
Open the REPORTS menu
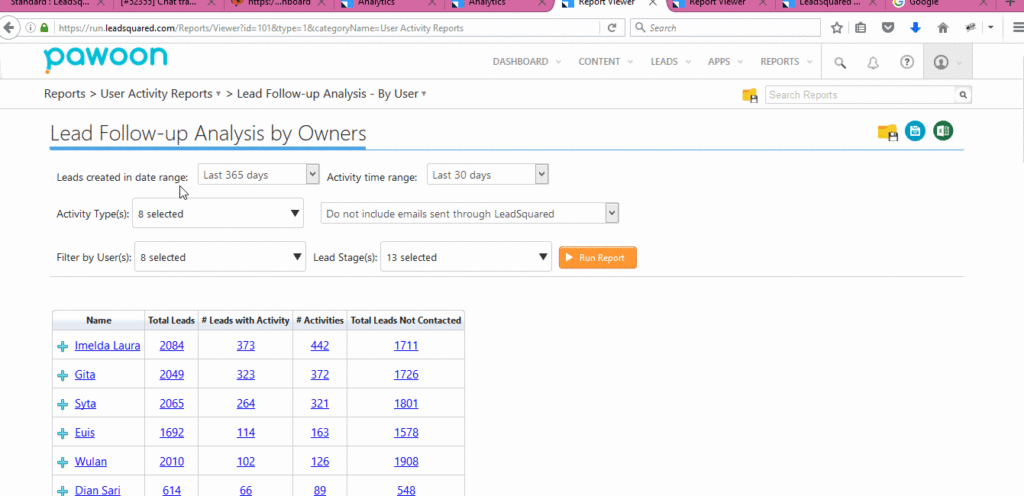784,62
